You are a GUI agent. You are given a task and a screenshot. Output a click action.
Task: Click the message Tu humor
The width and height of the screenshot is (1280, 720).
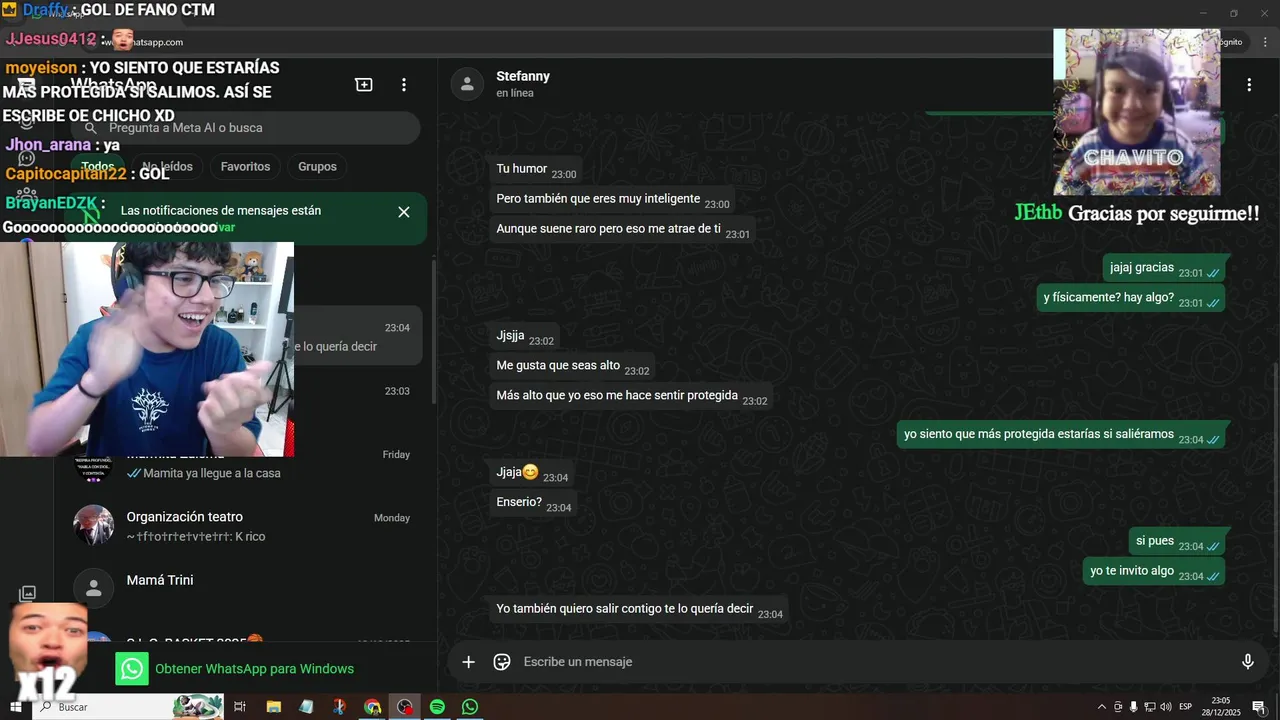pos(536,170)
